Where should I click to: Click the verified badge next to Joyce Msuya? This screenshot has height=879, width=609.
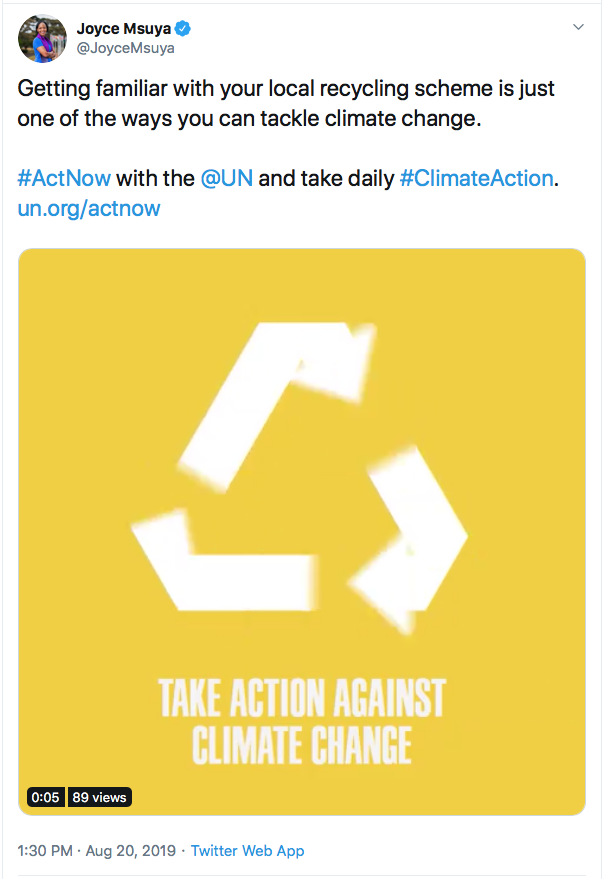(181, 28)
